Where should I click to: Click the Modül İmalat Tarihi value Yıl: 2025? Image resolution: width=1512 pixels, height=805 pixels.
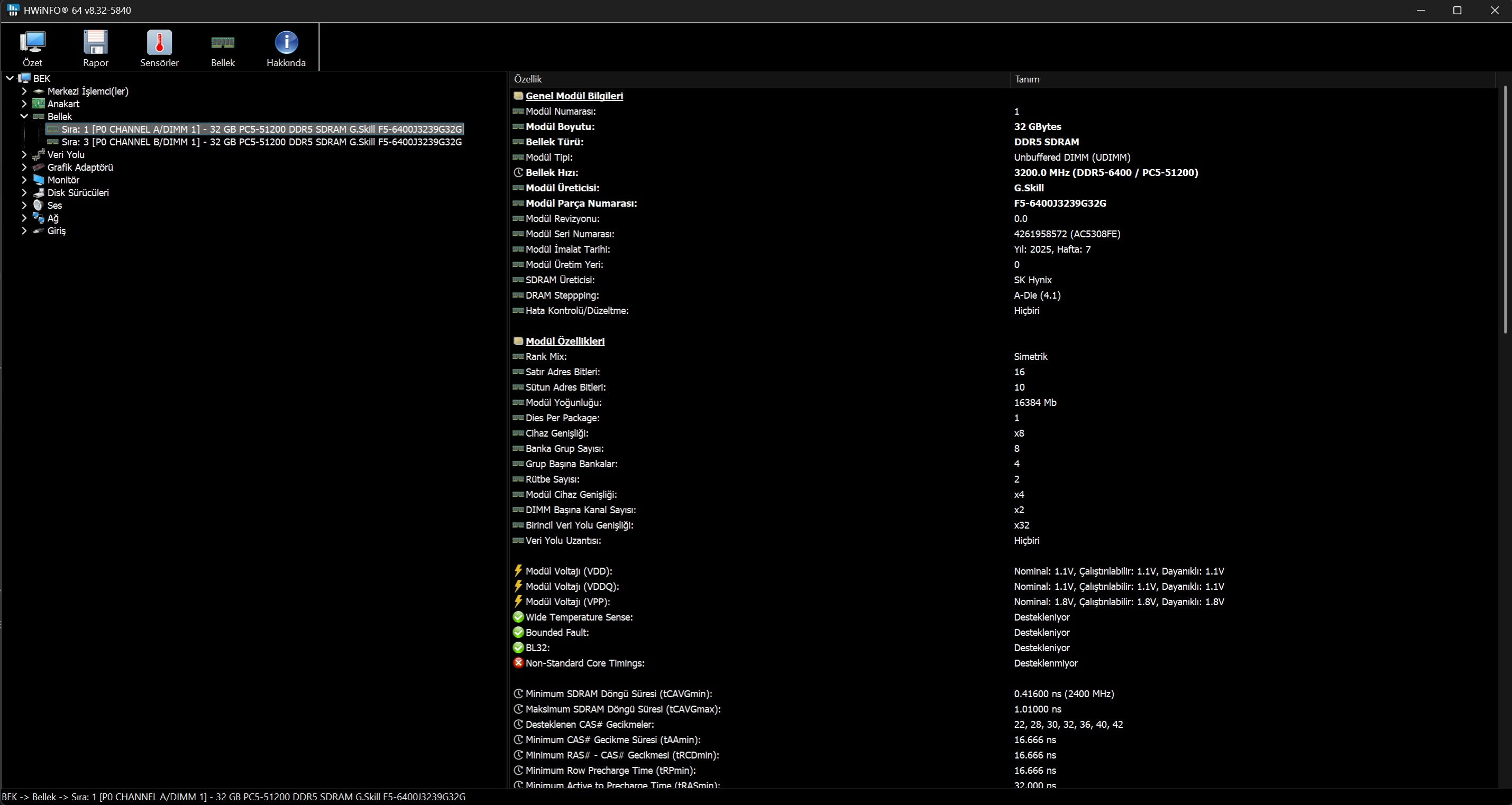point(1052,249)
